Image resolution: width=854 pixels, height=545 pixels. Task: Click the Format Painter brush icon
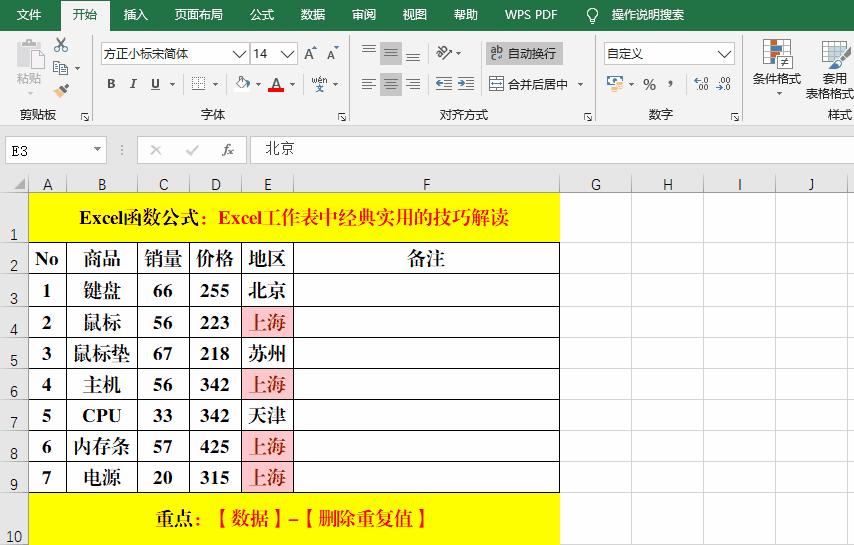(61, 90)
